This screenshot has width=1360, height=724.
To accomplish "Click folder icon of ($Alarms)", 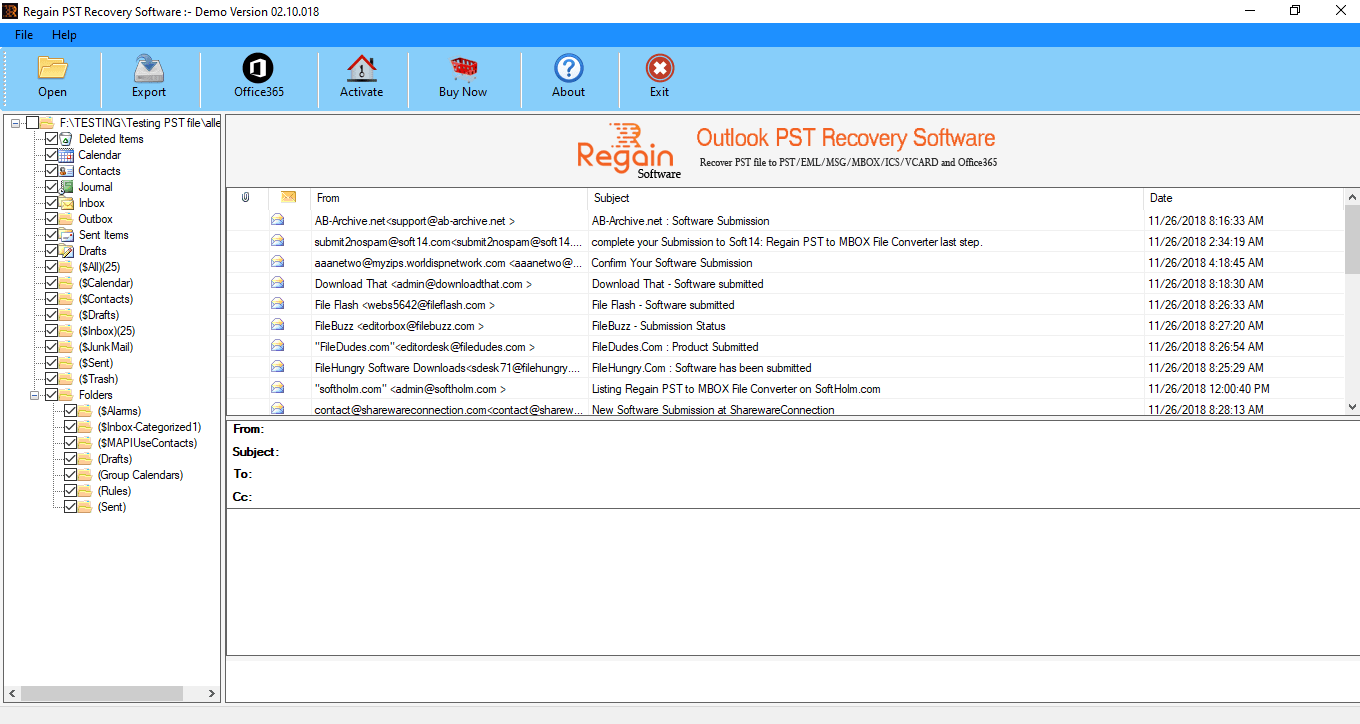I will tap(86, 411).
